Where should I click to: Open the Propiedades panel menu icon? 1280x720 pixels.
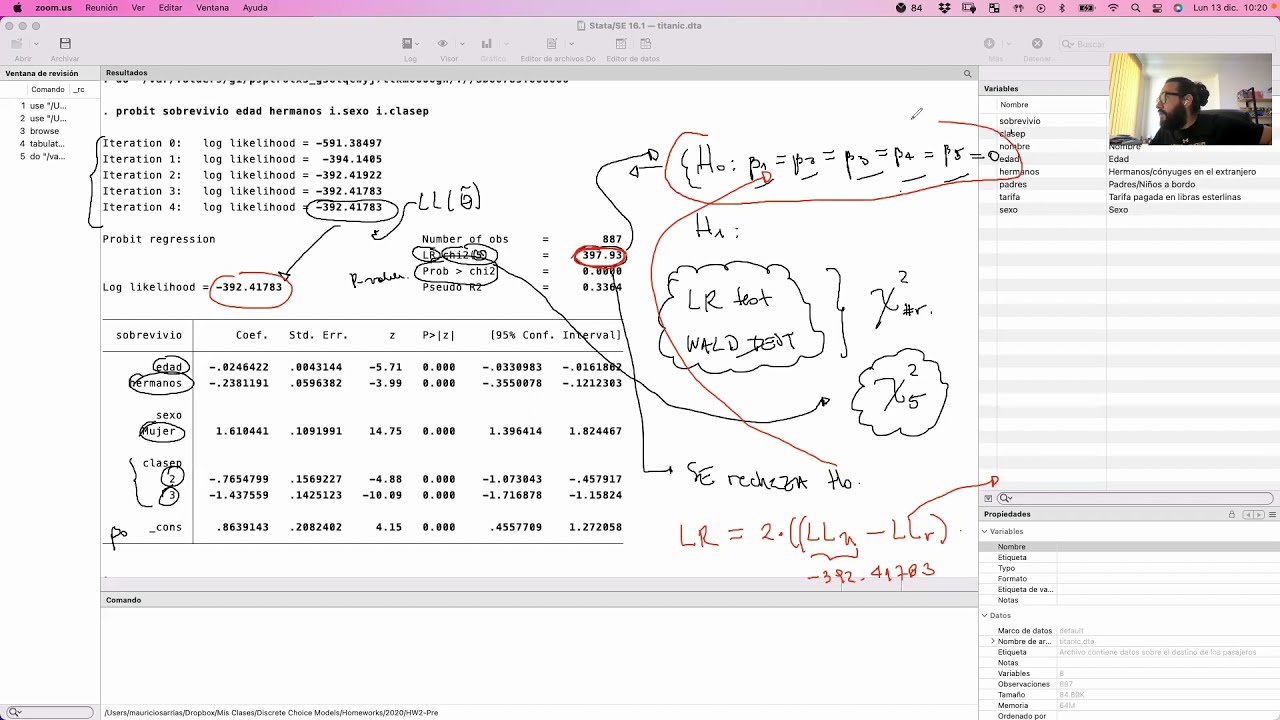click(x=1272, y=514)
